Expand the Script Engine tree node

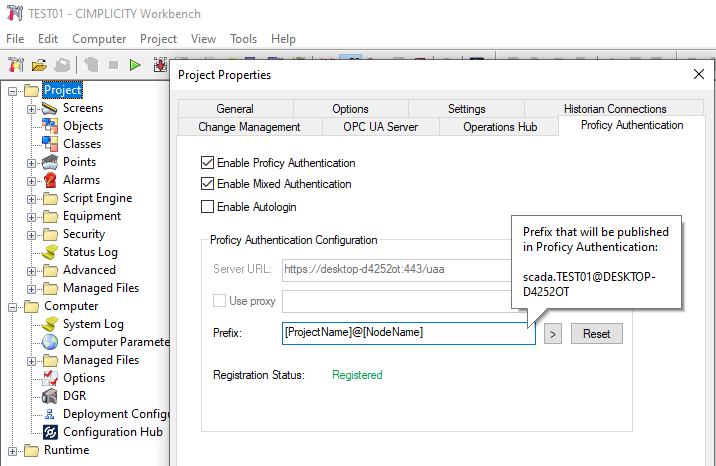click(31, 199)
